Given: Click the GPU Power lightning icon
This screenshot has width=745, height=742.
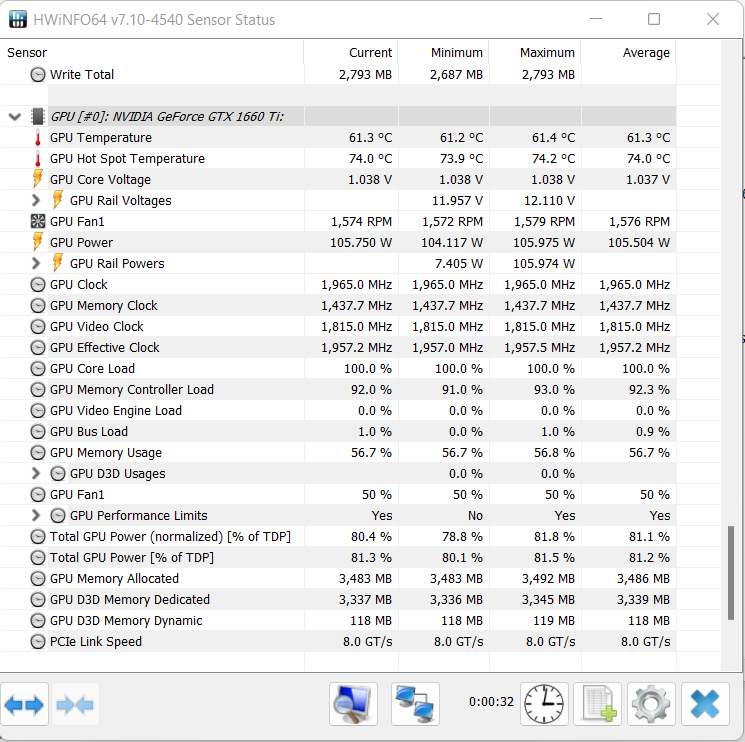Looking at the screenshot, I should pyautogui.click(x=38, y=242).
